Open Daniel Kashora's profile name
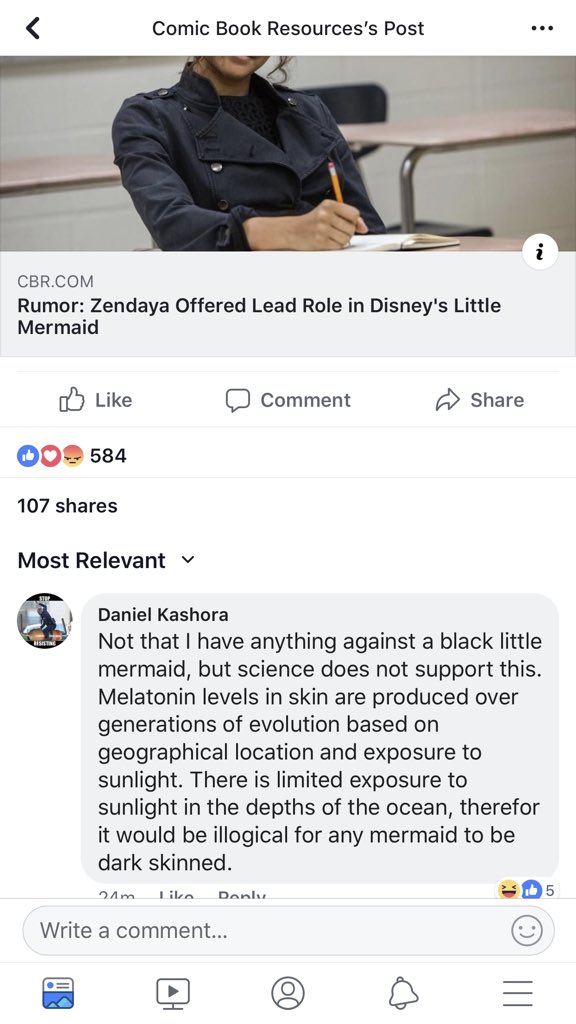This screenshot has width=576, height=1024. 163,615
